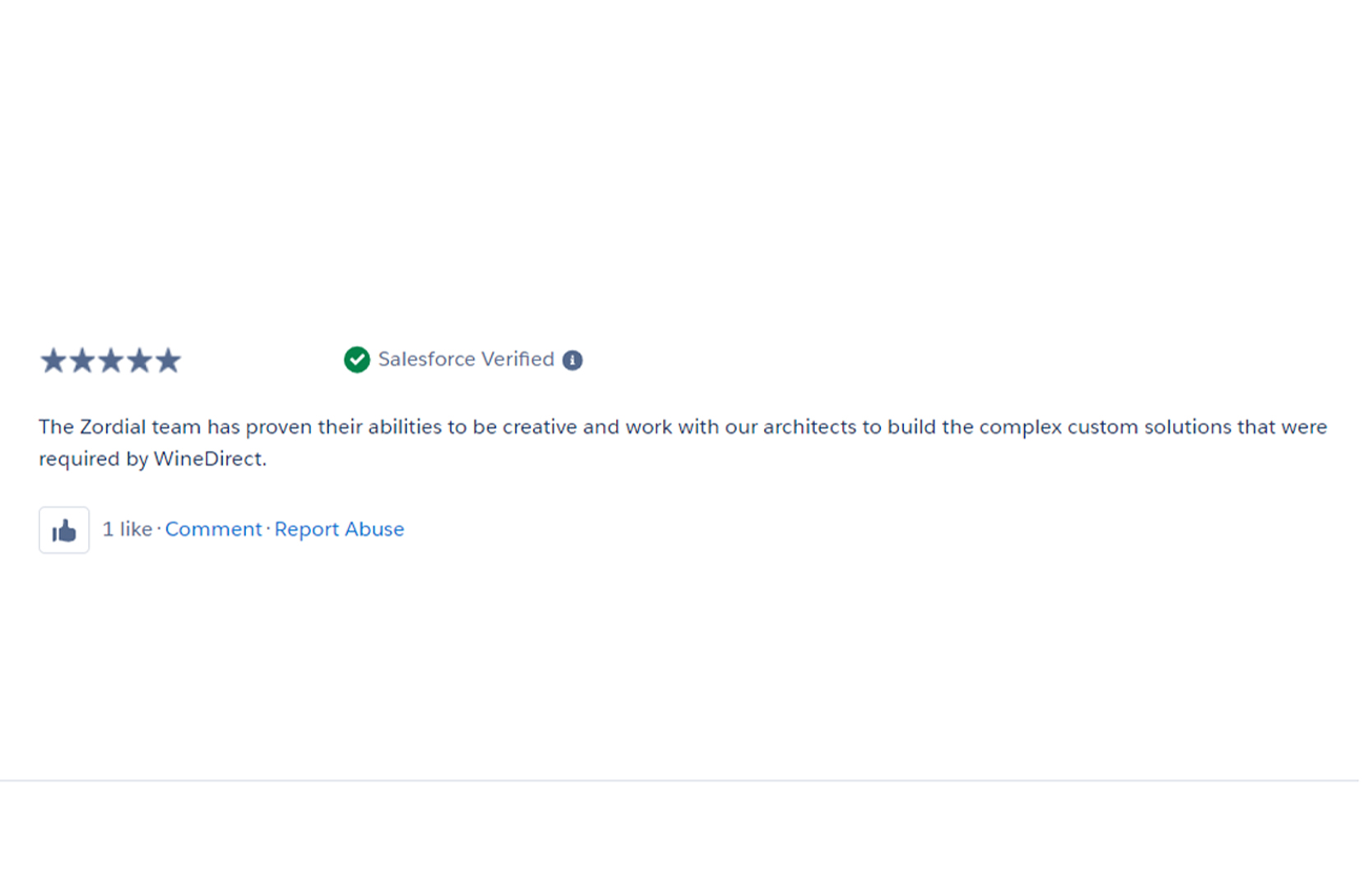This screenshot has height=883, width=1372.
Task: Select the Salesforce Verified label
Action: click(x=466, y=360)
